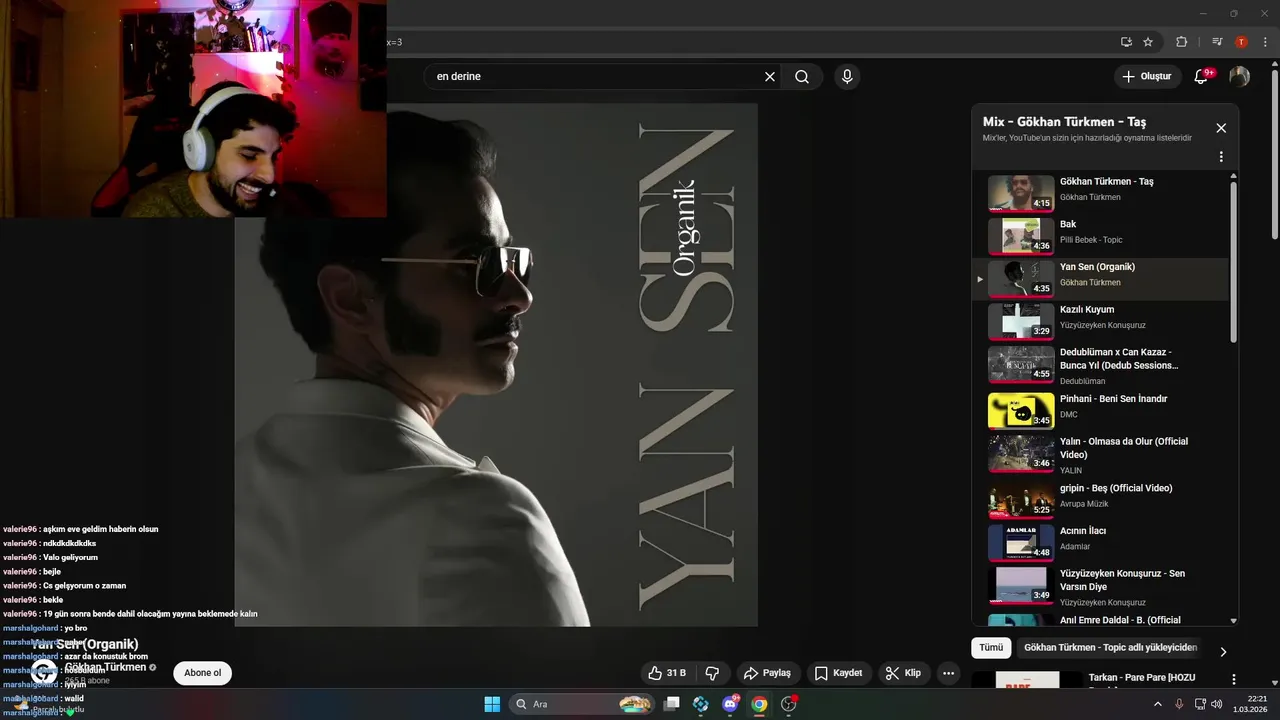Play Acının İlacı by Adamlar
This screenshot has height=720, width=1280.
point(1100,543)
